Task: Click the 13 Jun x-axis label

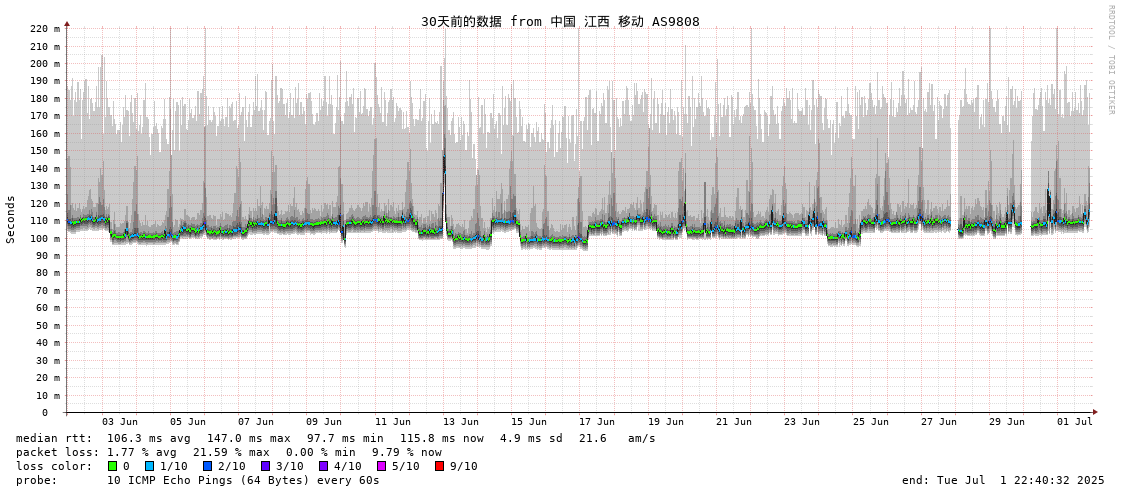Action: [x=460, y=422]
